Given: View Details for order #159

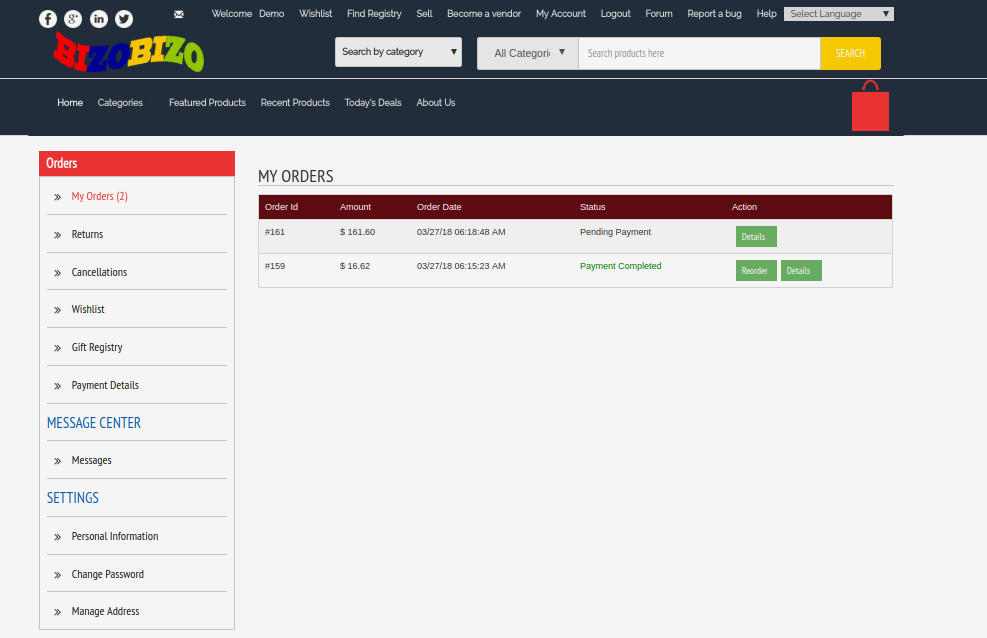Looking at the screenshot, I should [x=801, y=271].
